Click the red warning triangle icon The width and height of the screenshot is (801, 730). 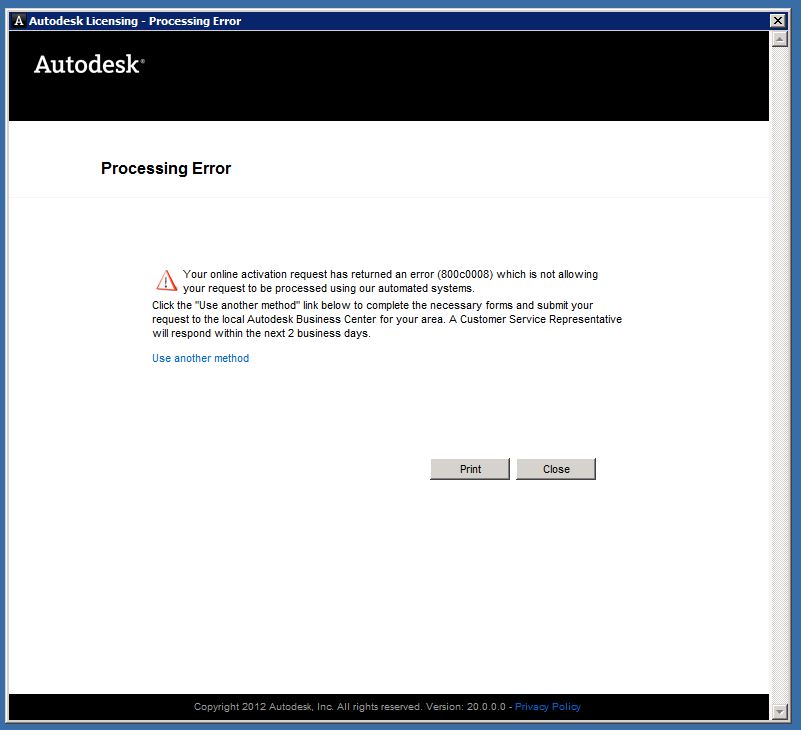pos(166,280)
